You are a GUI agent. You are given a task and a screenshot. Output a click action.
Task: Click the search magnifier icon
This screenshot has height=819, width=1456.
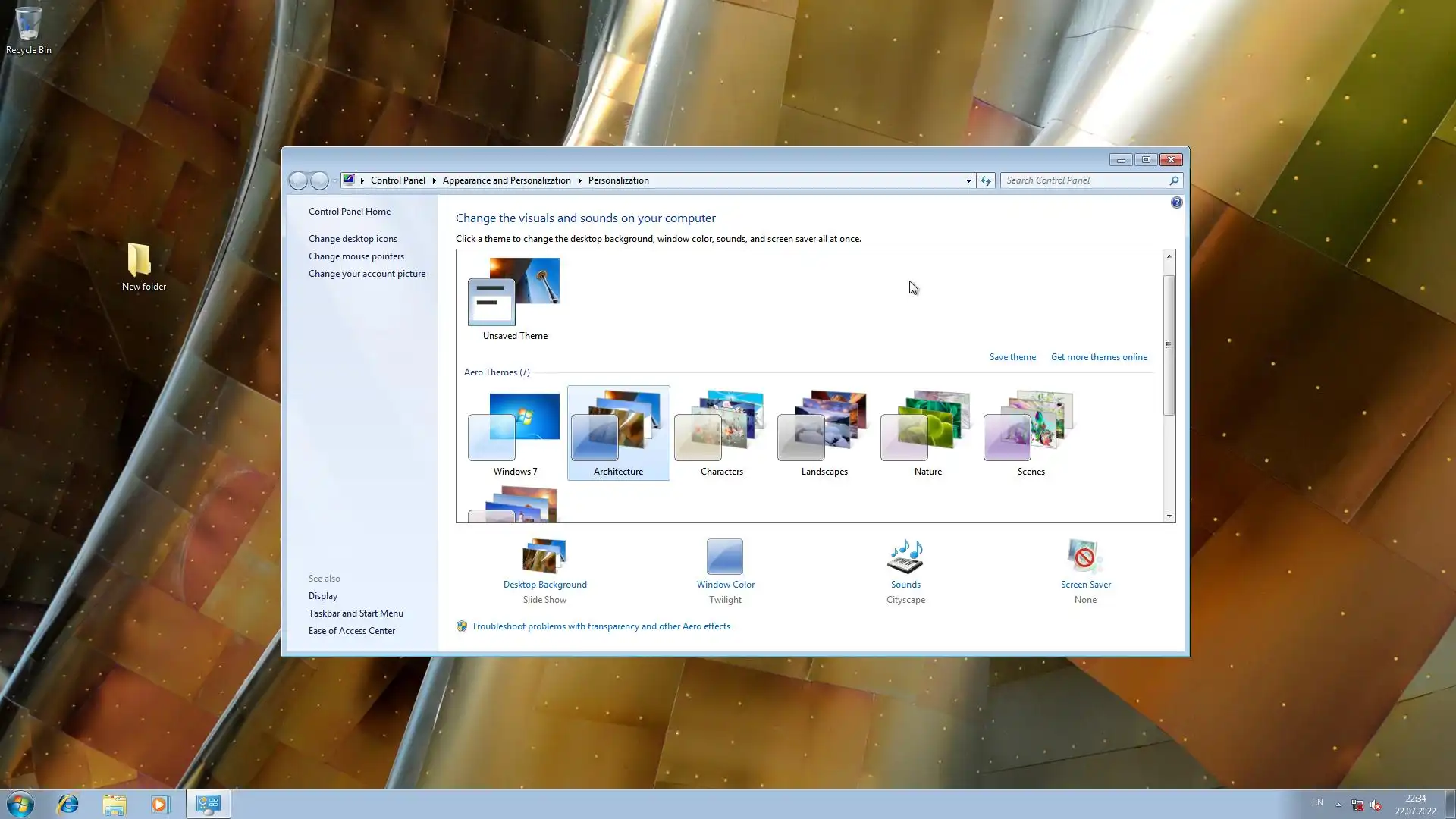[1174, 180]
